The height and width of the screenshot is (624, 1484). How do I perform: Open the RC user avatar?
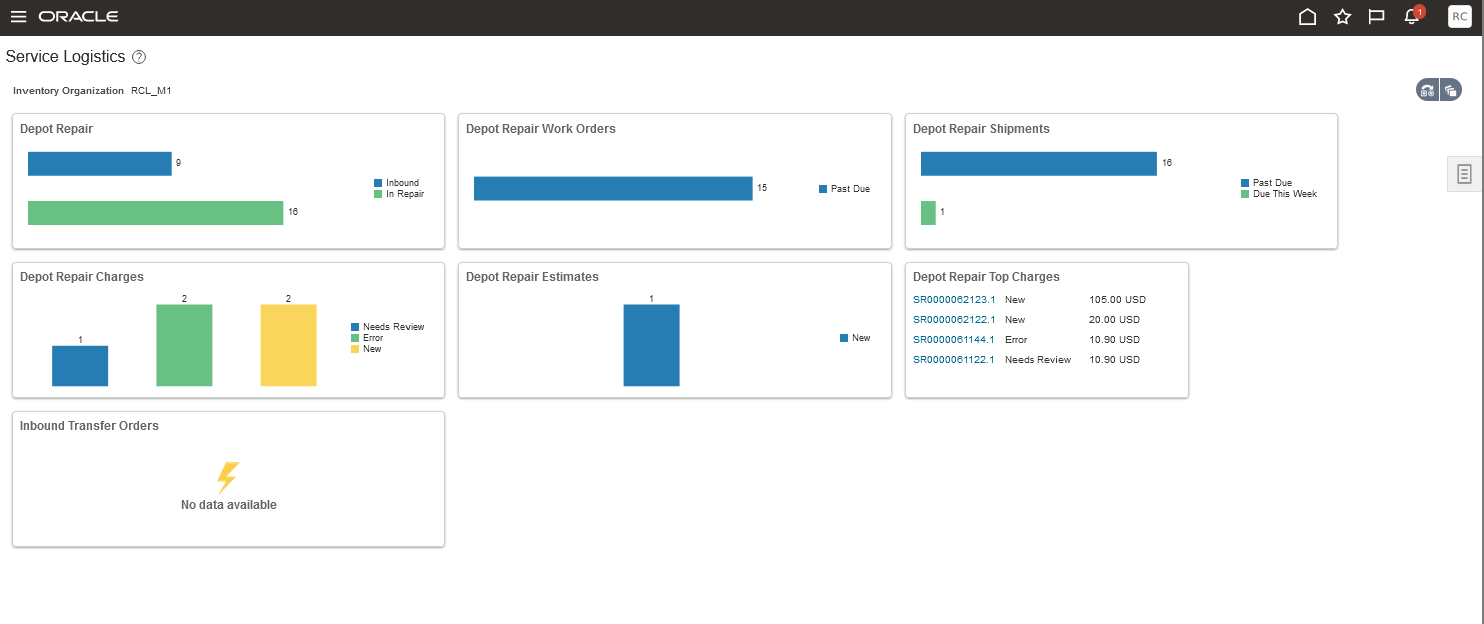pos(1459,16)
